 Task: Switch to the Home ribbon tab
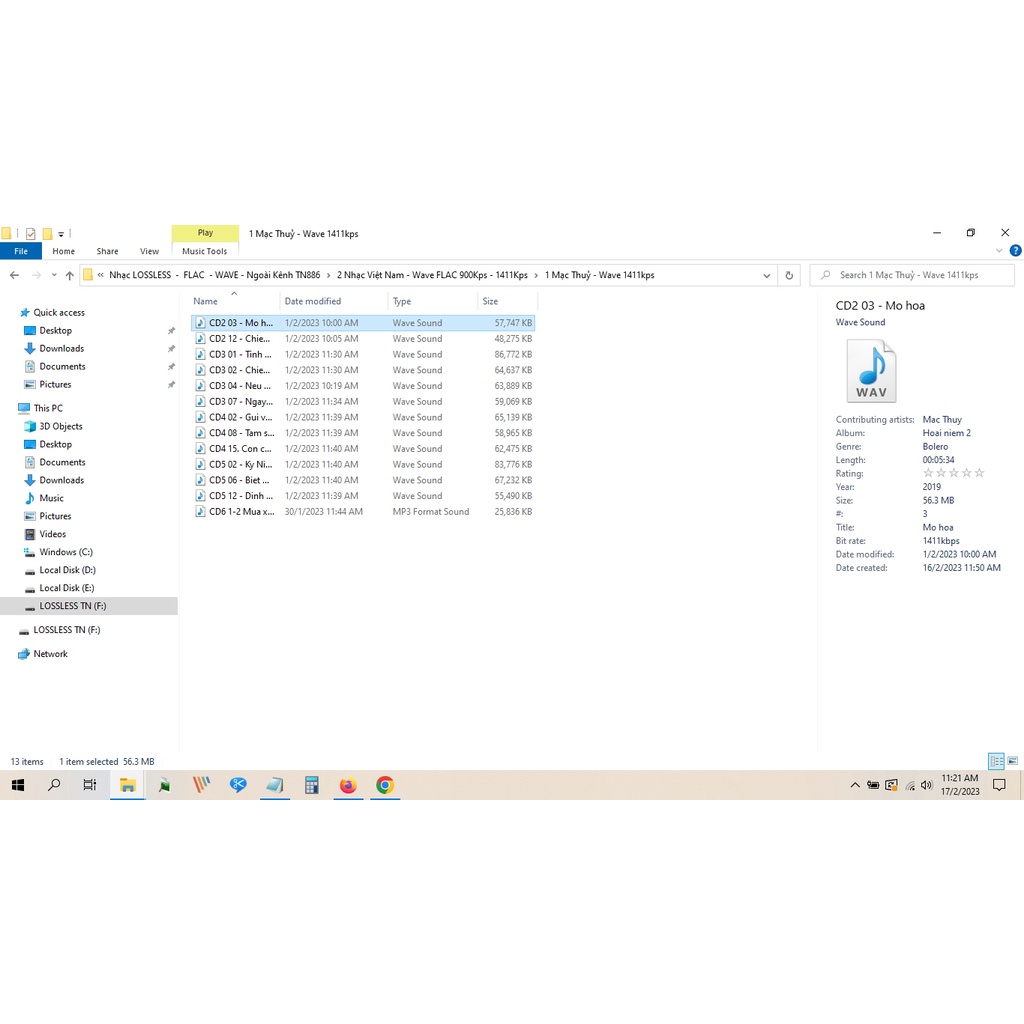63,251
